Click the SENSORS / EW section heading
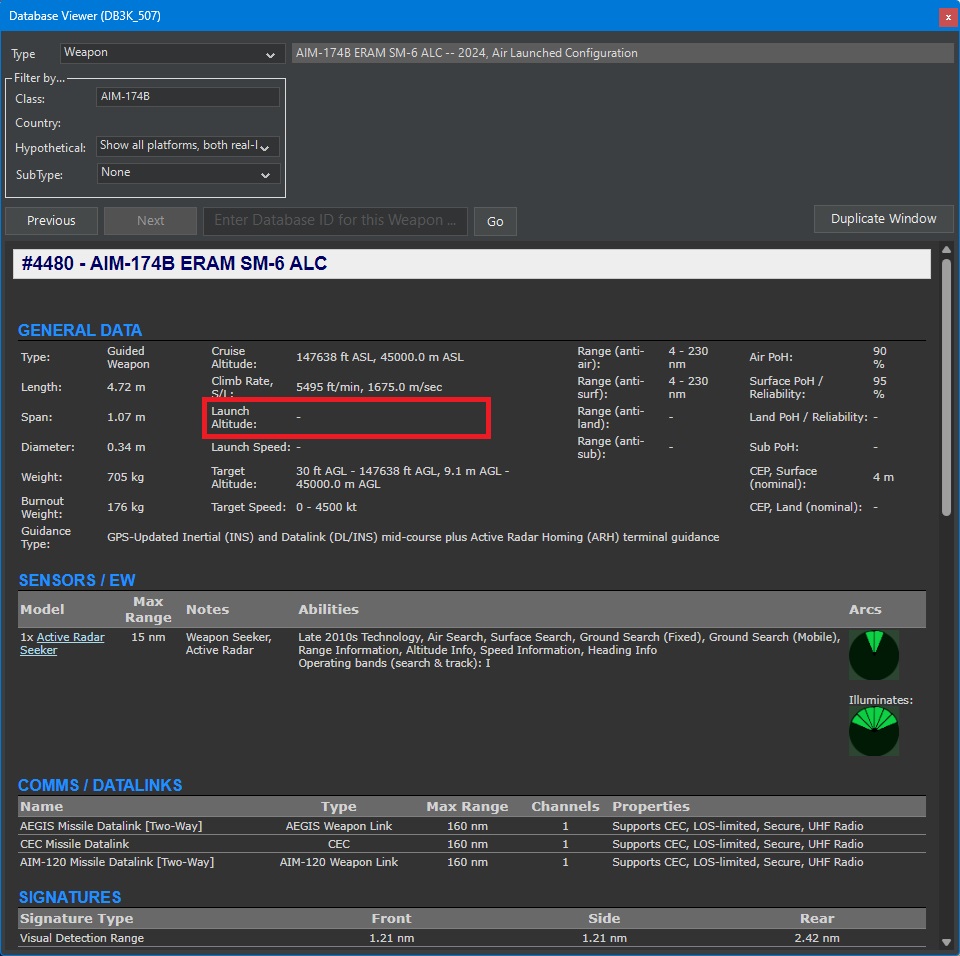Screen dimensions: 960x956 [77, 580]
